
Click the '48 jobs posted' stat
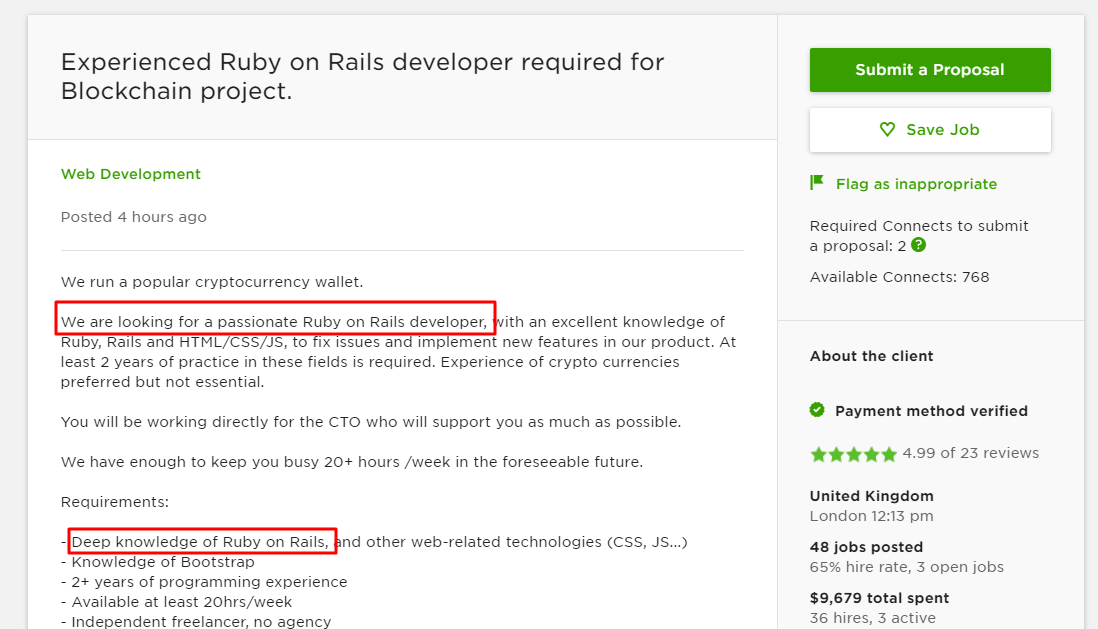click(866, 547)
